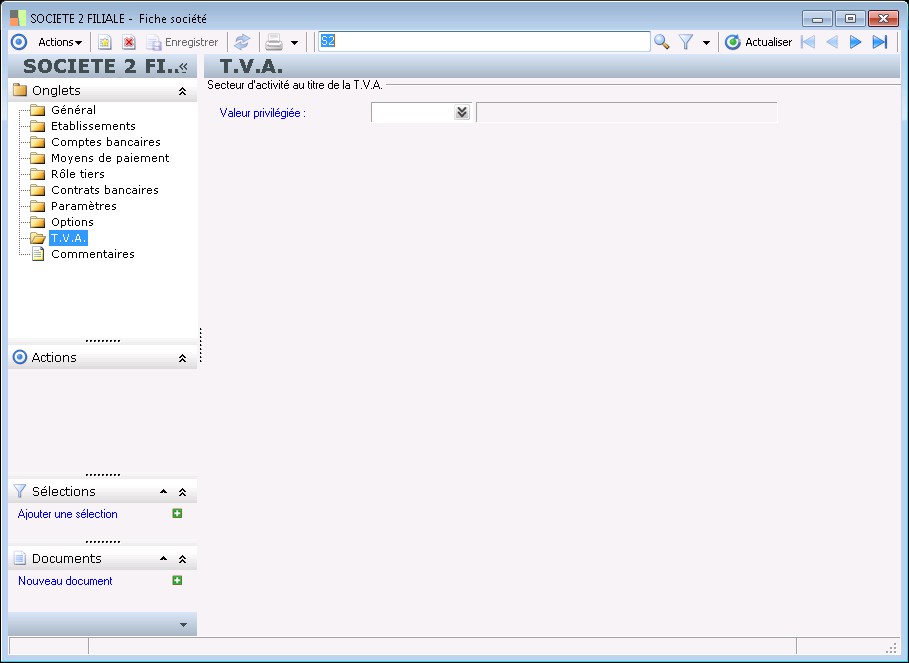Viewport: 909px width, 663px height.
Task: Click the Valeur privilégiée description field
Action: [627, 112]
